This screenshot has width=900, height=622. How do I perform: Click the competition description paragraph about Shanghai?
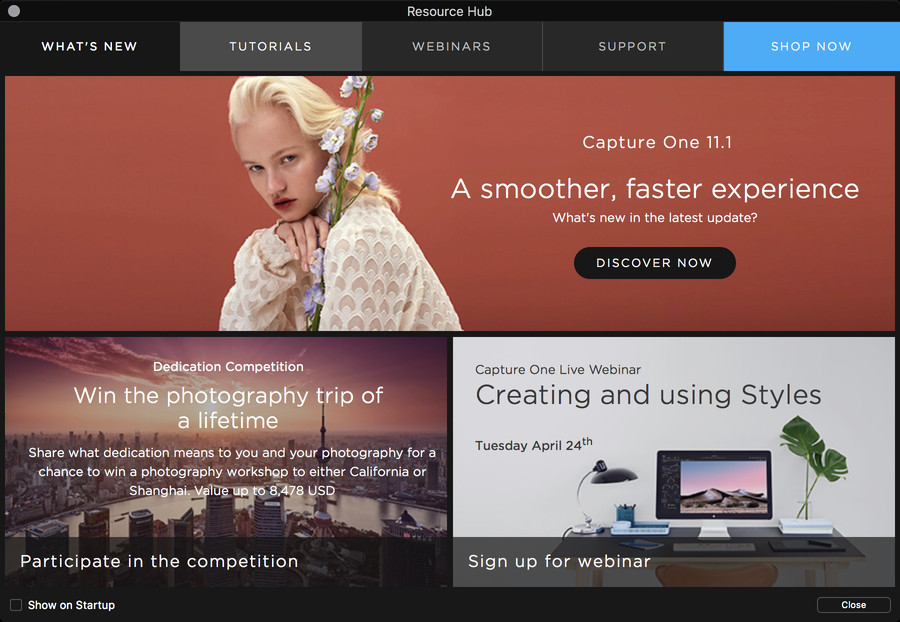(232, 472)
